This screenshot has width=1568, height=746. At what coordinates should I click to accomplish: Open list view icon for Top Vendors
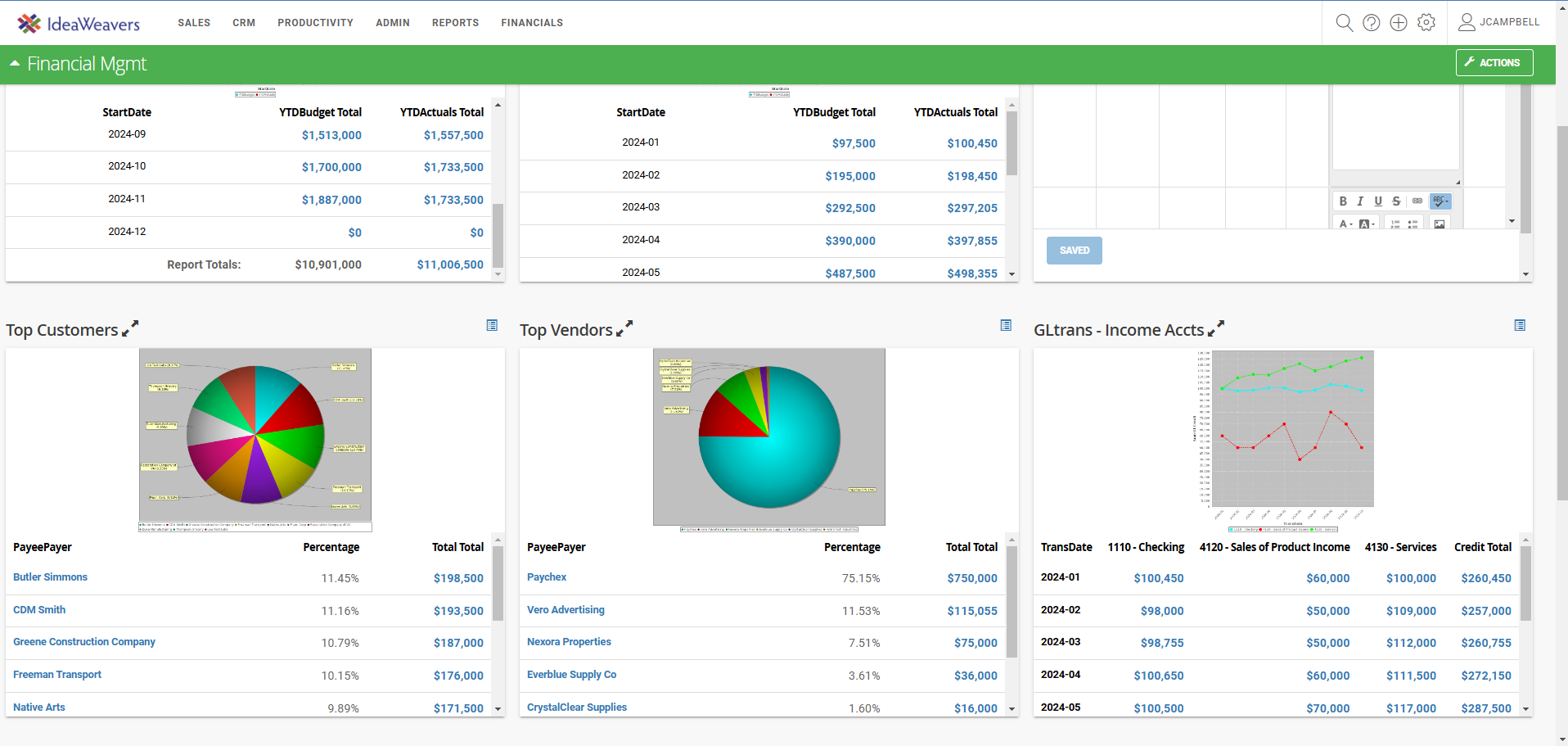1006,325
